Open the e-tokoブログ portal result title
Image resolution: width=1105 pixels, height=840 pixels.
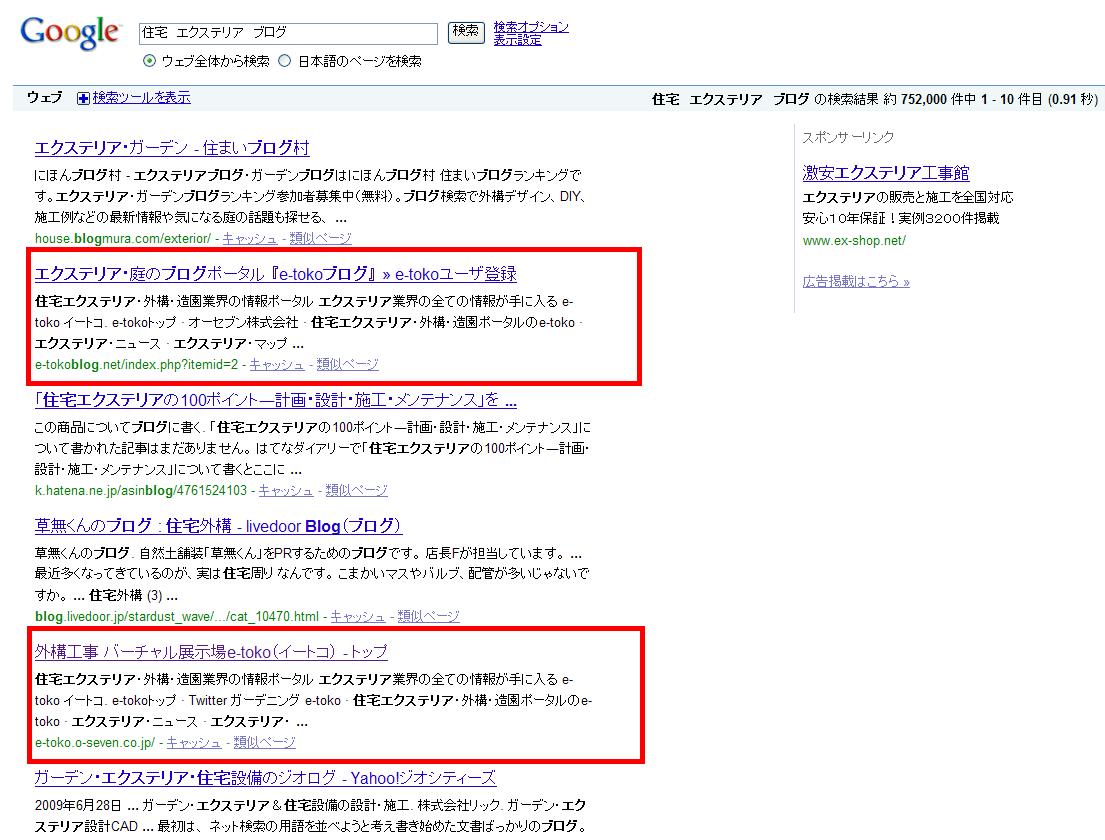[275, 274]
